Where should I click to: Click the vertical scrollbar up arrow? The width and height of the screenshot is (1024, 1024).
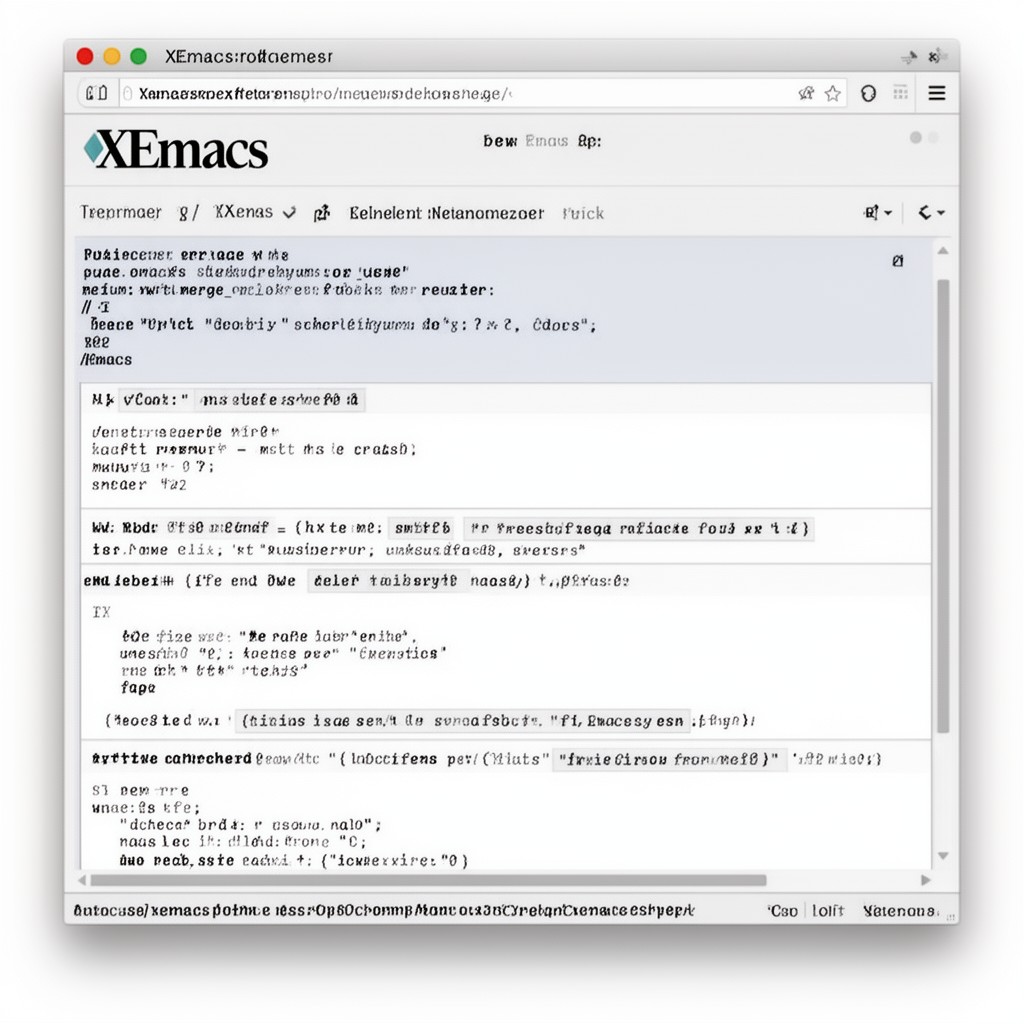943,251
